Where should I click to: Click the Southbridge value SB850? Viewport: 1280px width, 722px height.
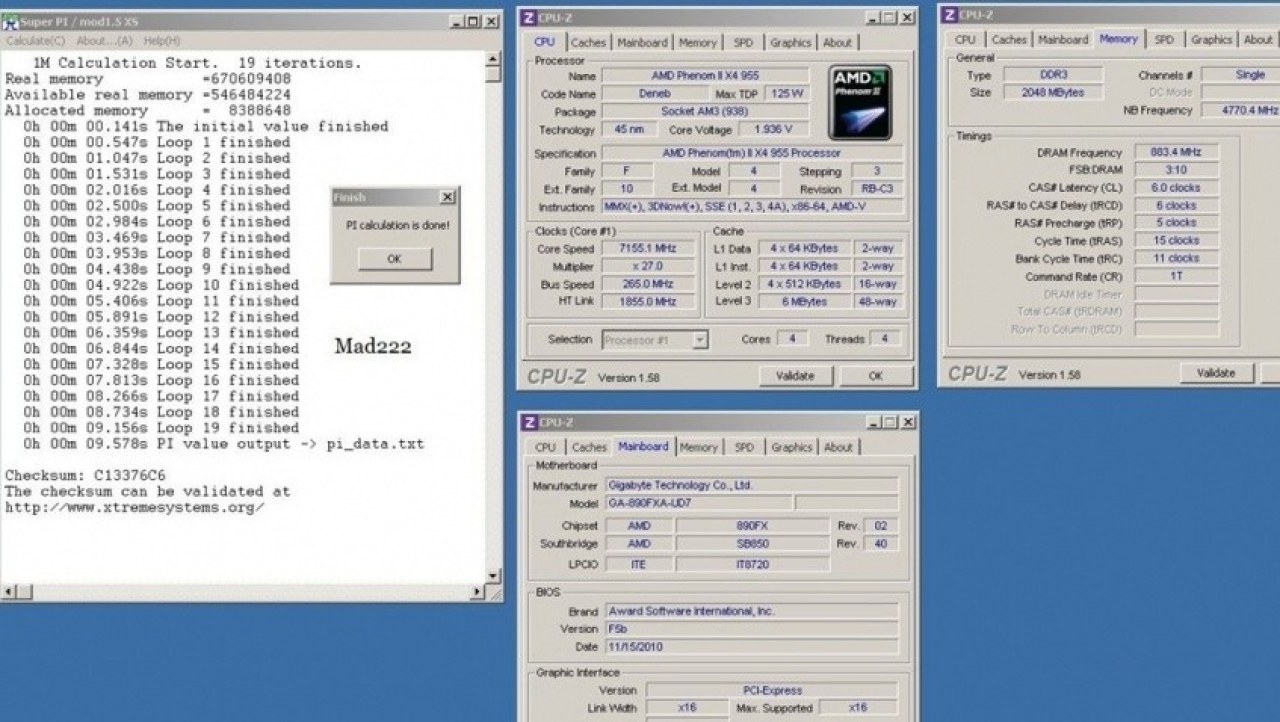(x=752, y=544)
